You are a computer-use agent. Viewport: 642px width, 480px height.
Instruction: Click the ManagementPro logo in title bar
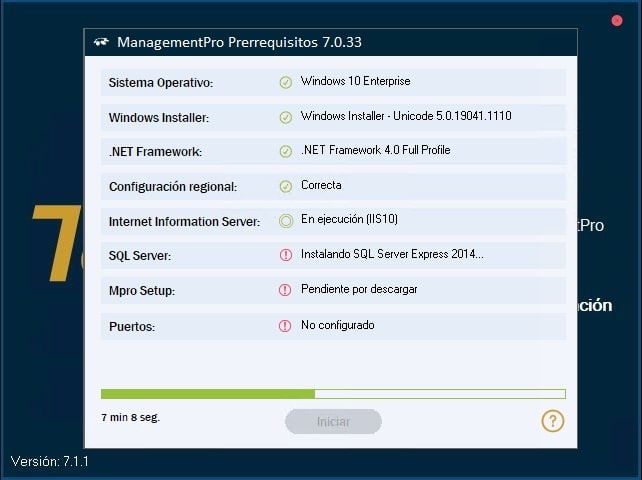pyautogui.click(x=101, y=42)
